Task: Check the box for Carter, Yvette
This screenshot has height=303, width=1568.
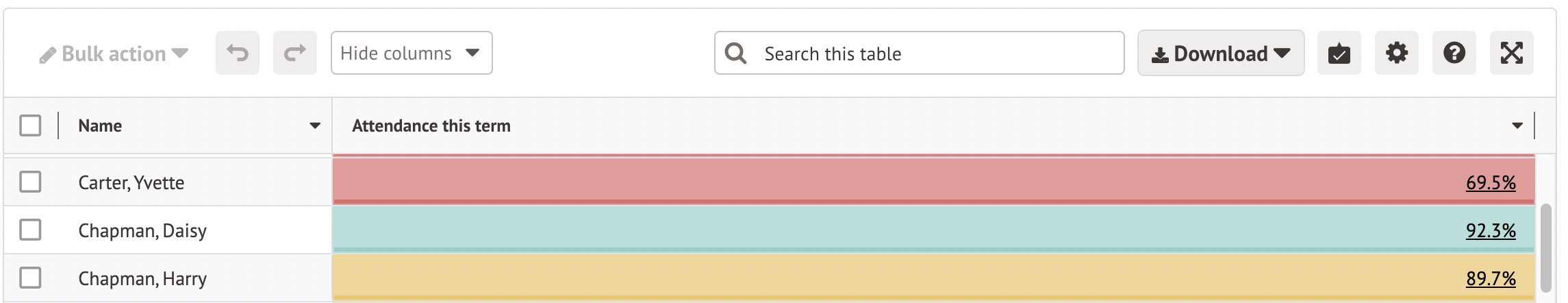Action: click(30, 182)
